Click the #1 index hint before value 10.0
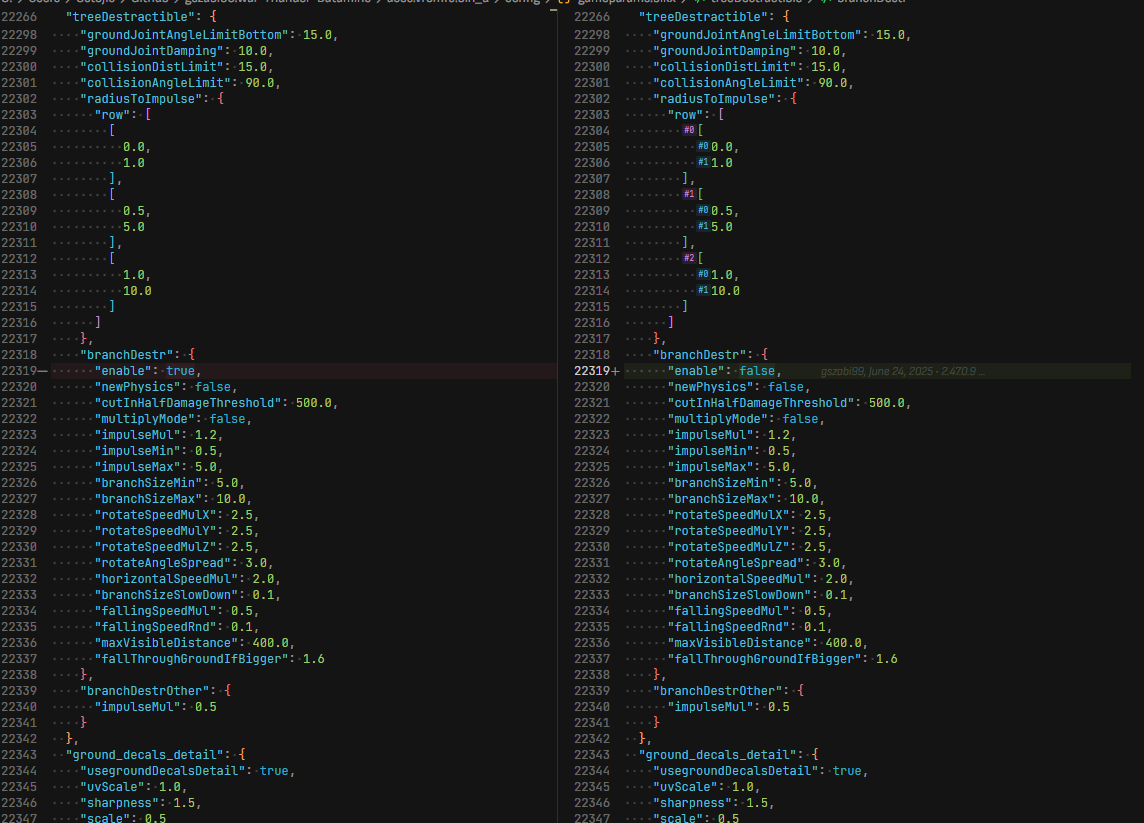The width and height of the screenshot is (1144, 823). 703,290
